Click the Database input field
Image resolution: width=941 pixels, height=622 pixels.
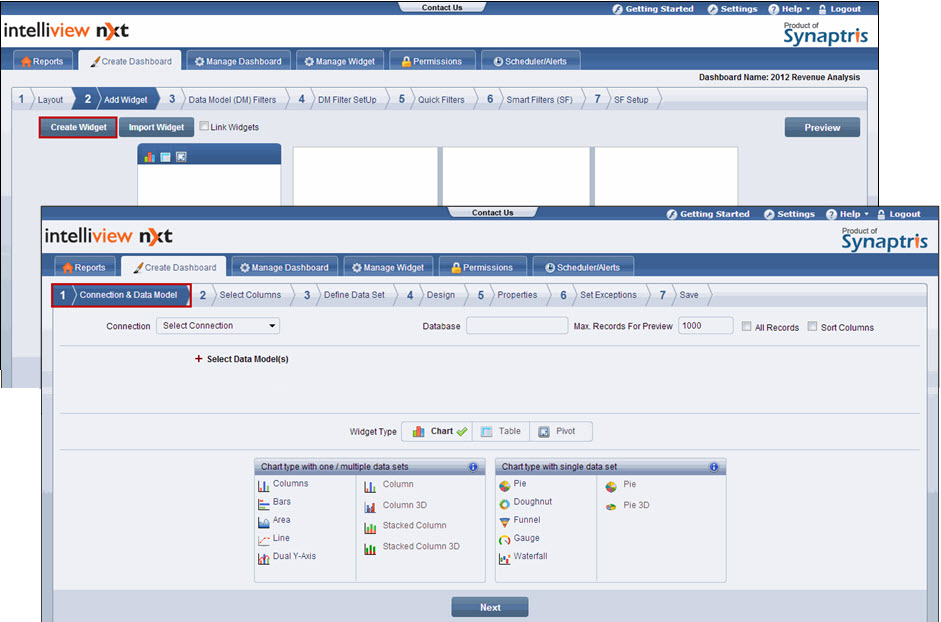coord(517,326)
